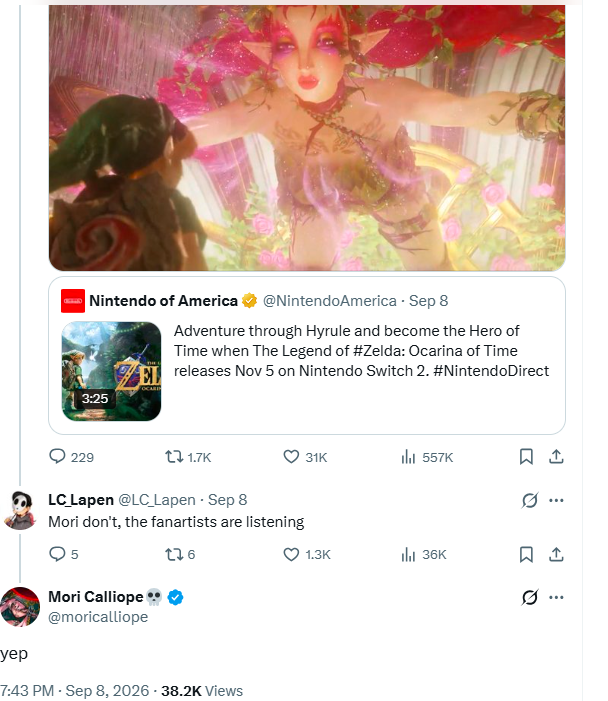Share LC_Lapen's reply
Image resolution: width=608 pixels, height=701 pixels.
point(556,554)
